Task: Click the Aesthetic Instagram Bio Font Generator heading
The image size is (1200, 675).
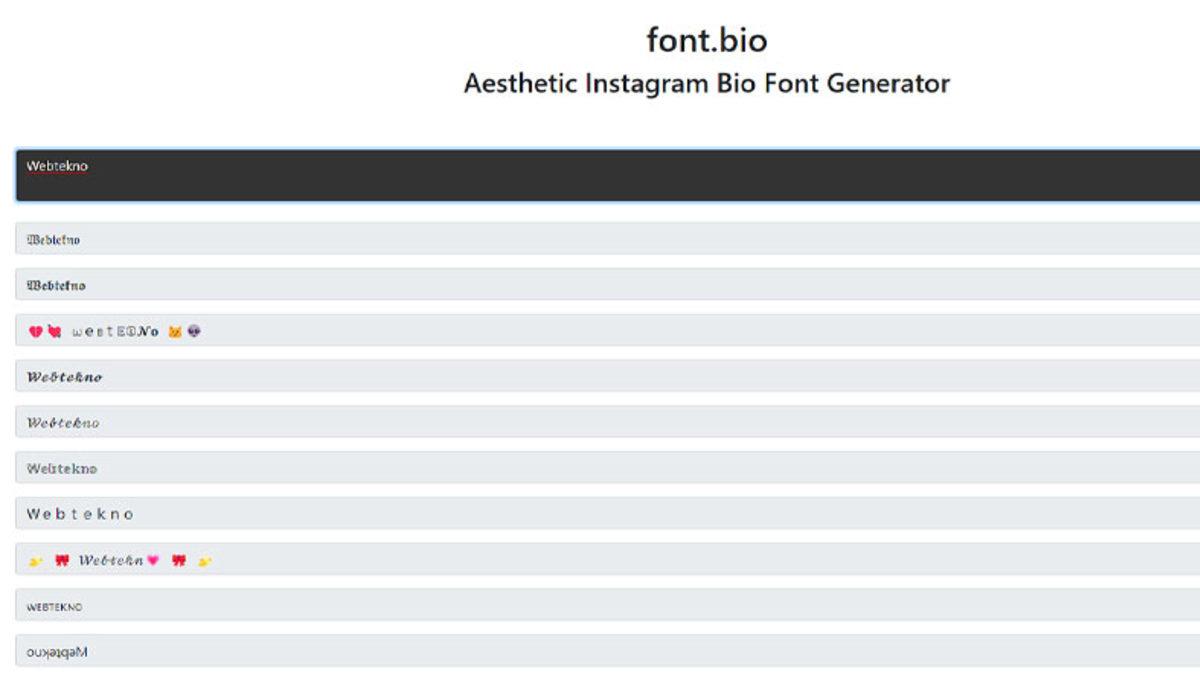Action: tap(706, 83)
